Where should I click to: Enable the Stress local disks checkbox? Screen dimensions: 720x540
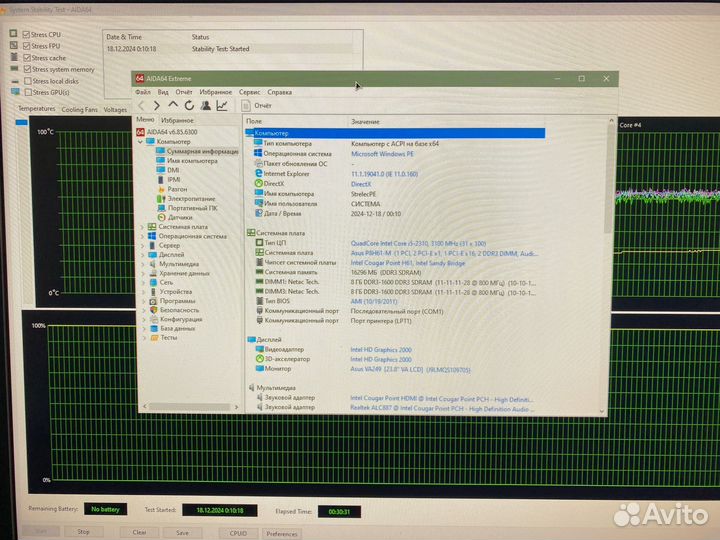click(28, 81)
